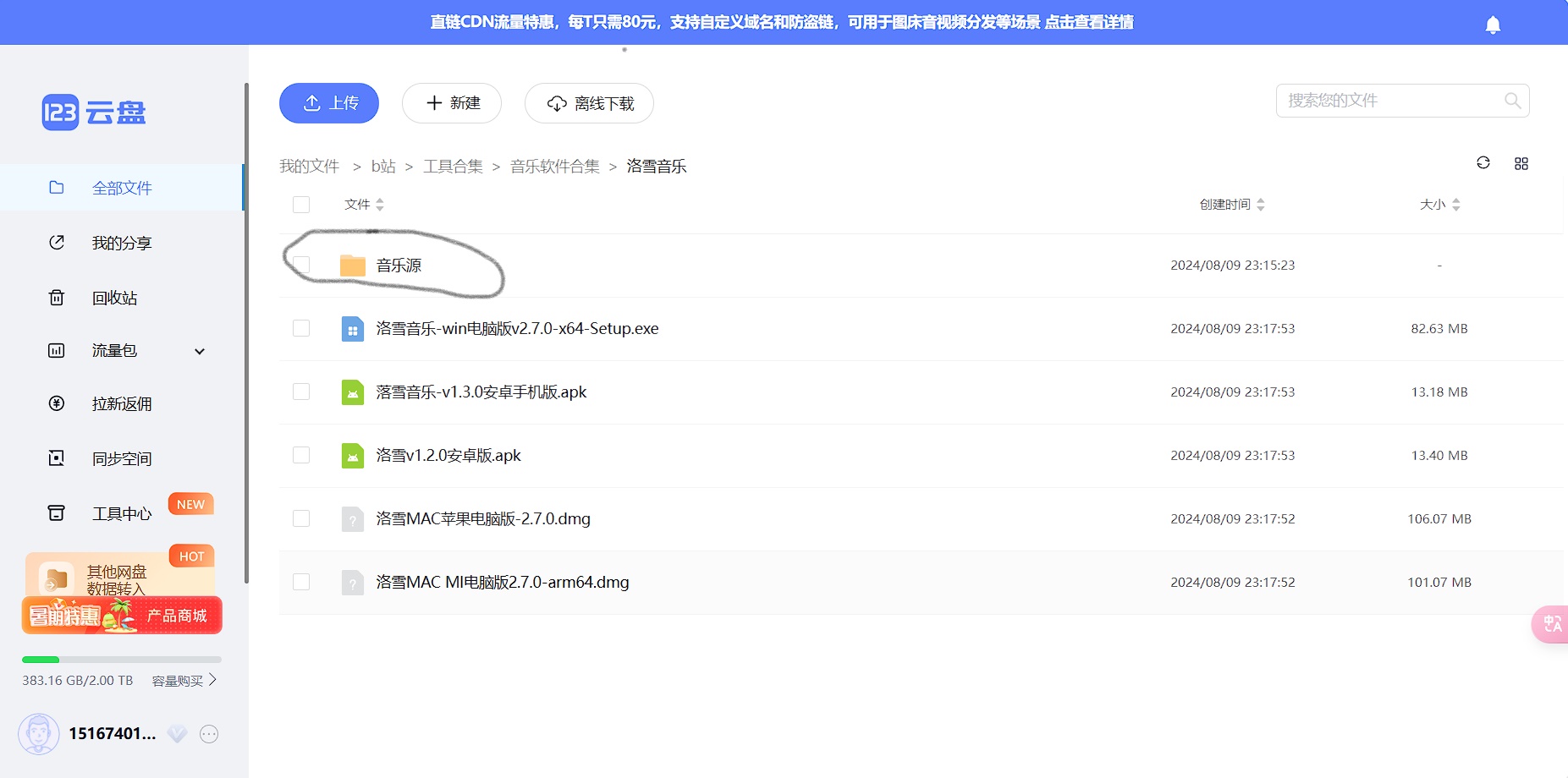Click the 工具中心 toolbox icon

coord(57,513)
